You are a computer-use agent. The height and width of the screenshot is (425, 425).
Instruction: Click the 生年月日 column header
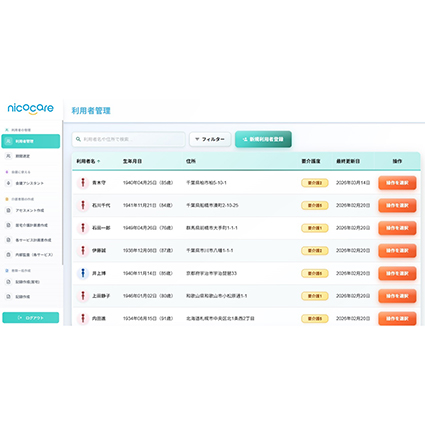(132, 161)
